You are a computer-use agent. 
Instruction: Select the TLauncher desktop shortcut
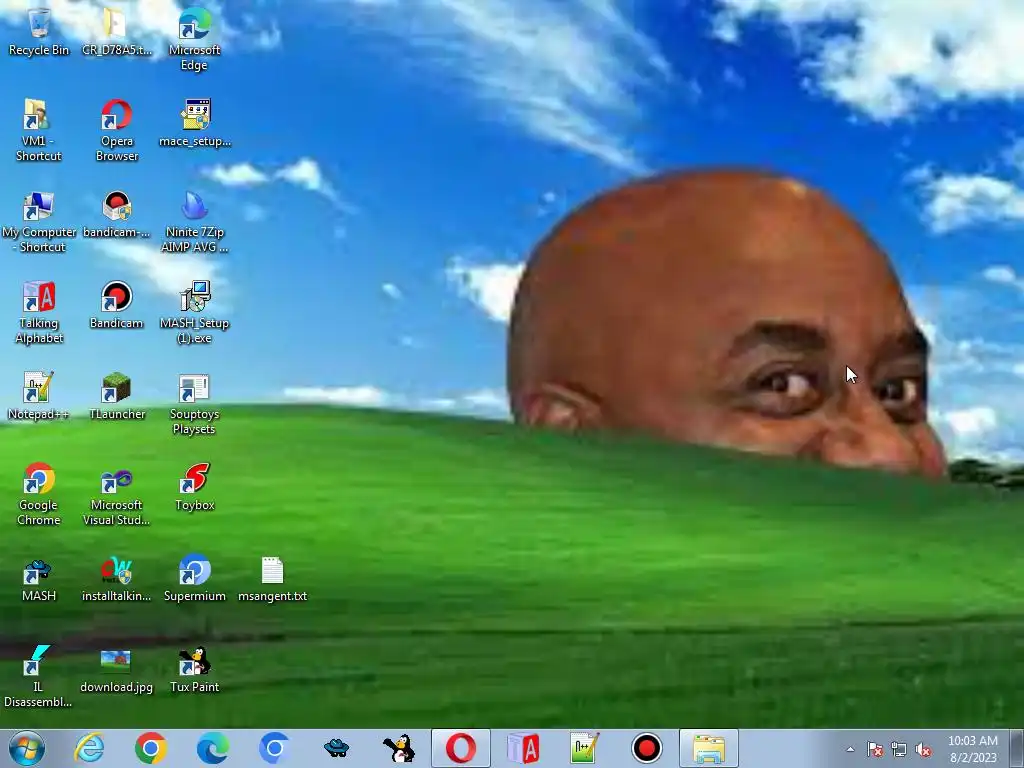click(x=116, y=396)
